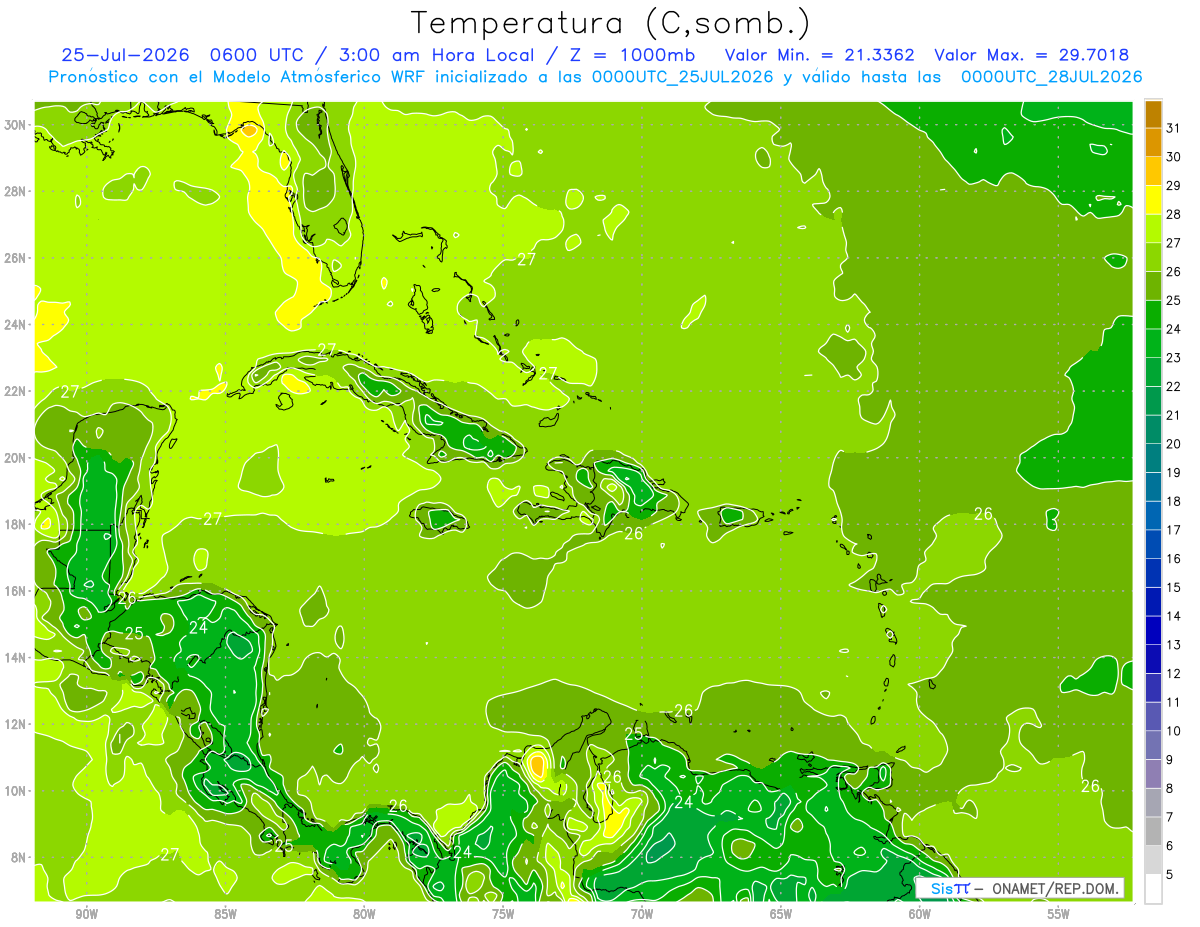Click latitude axis label "20N"
This screenshot has height=927, width=1200.
[15, 458]
